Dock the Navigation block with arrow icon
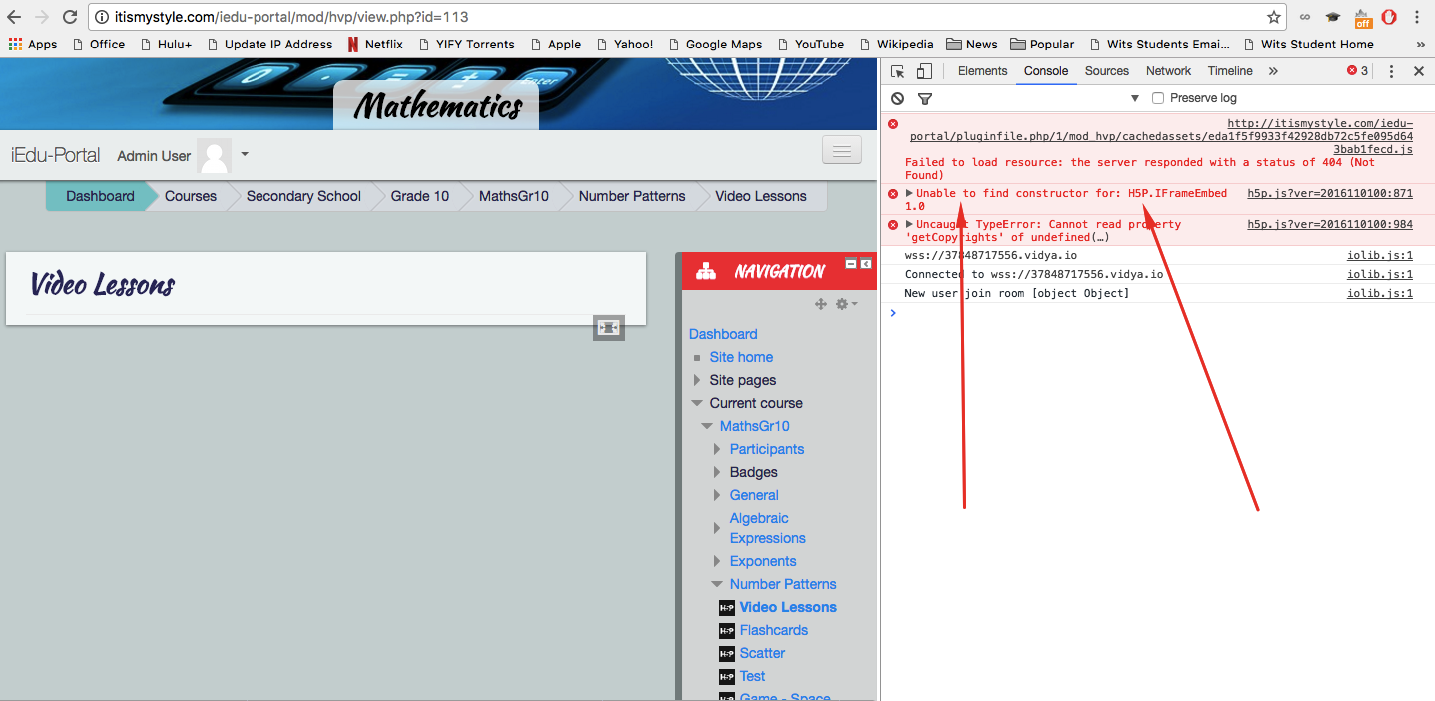This screenshot has width=1435, height=701. click(x=866, y=264)
